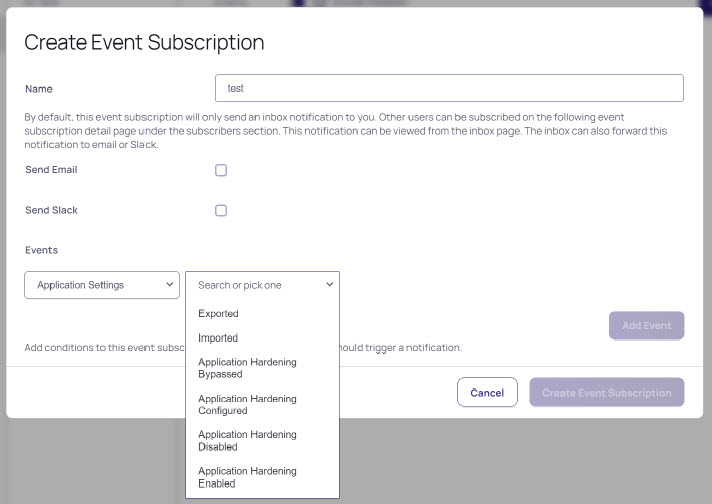Click the chevron arrow in Application Settings dropdown
The height and width of the screenshot is (504, 712).
168,285
